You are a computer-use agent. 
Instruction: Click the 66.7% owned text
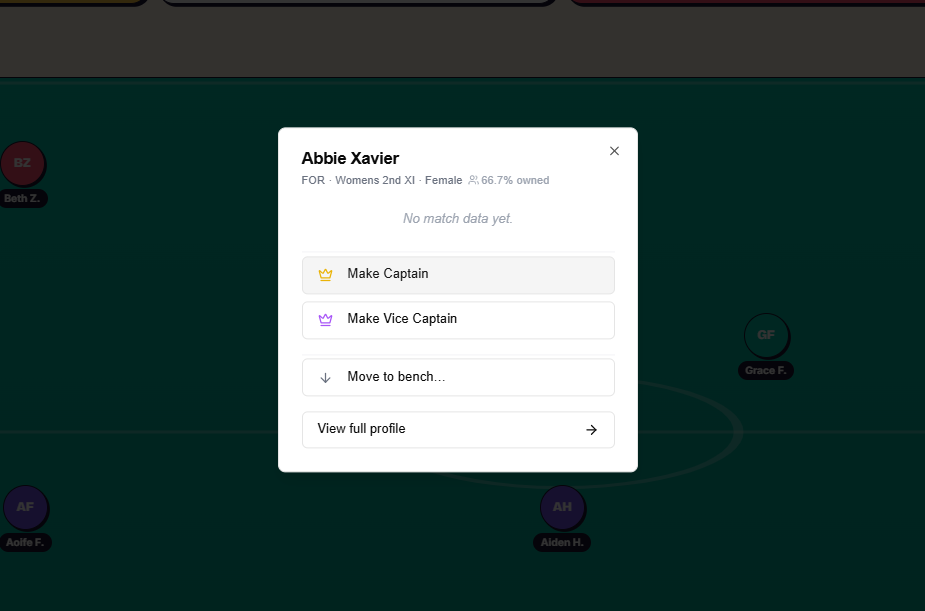(515, 180)
